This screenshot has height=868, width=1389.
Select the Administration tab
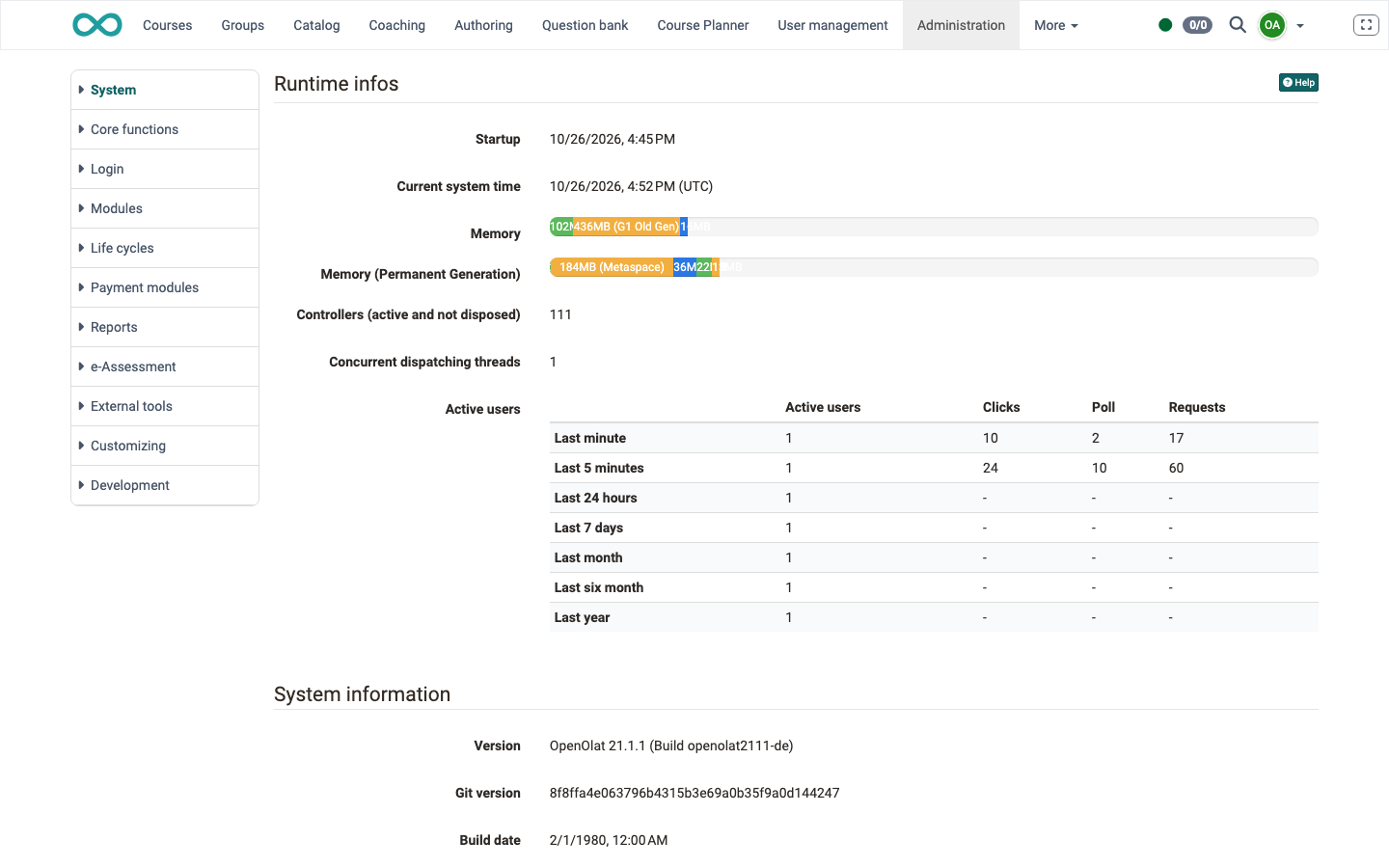point(961,25)
